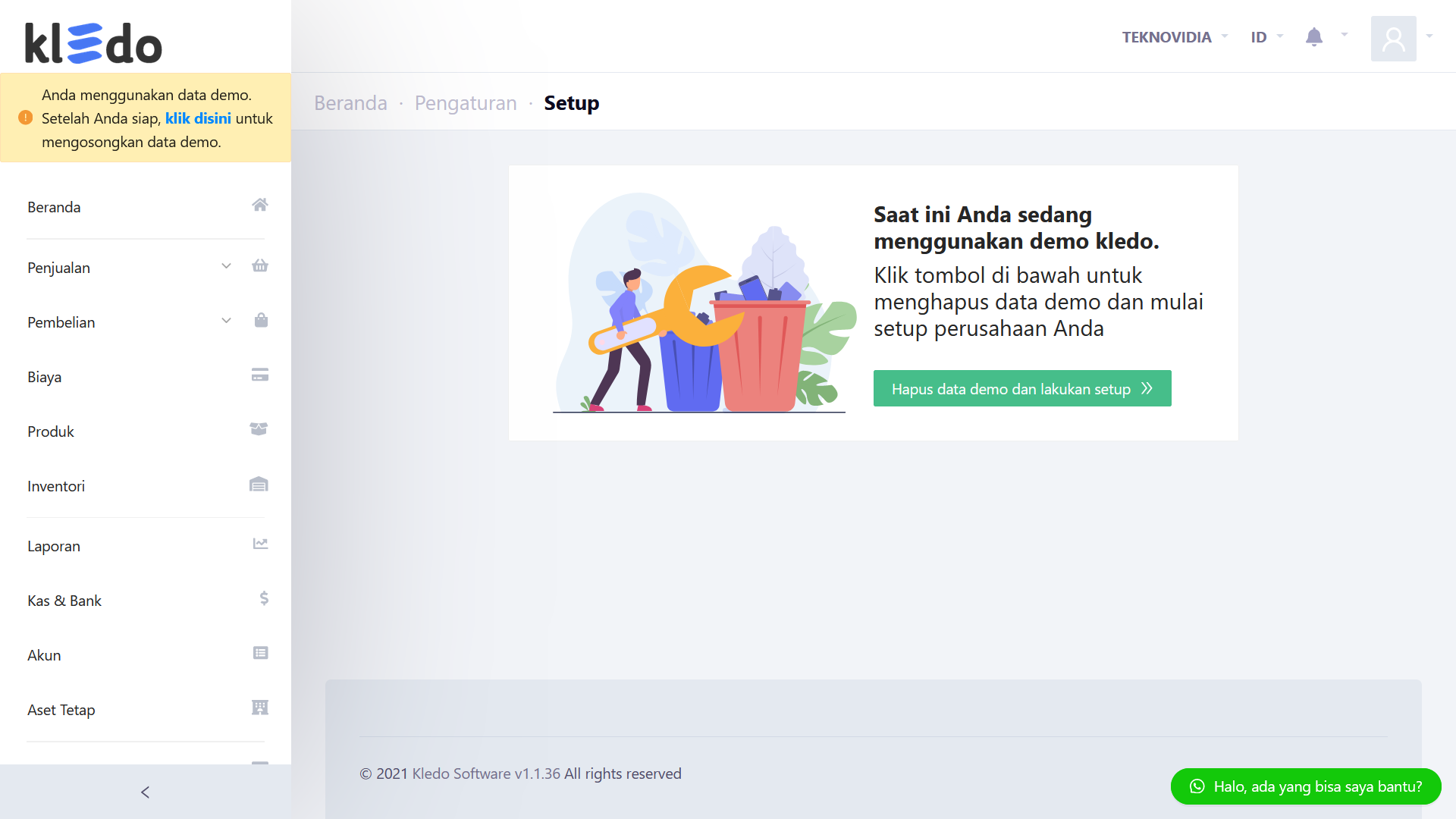Click the Inventori briefcase icon
Viewport: 1456px width, 819px height.
259,484
